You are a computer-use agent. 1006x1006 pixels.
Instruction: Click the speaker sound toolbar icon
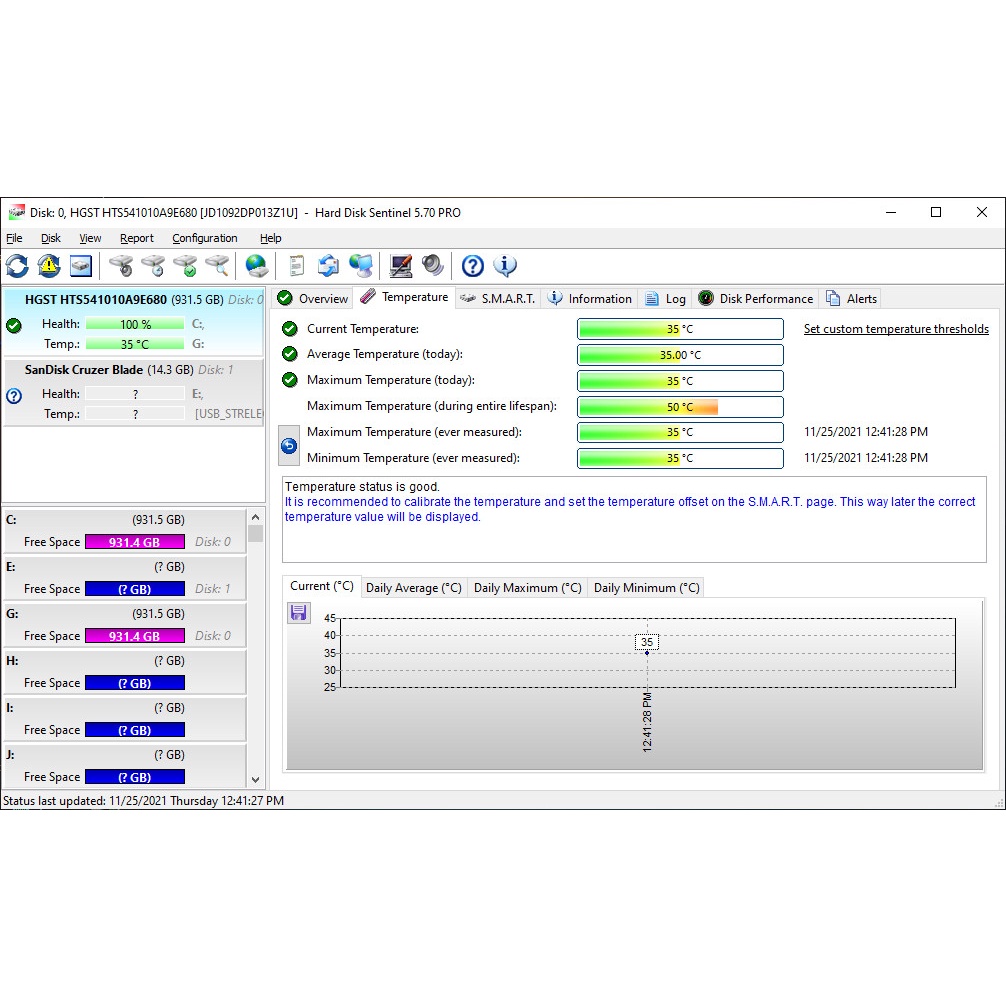(432, 266)
